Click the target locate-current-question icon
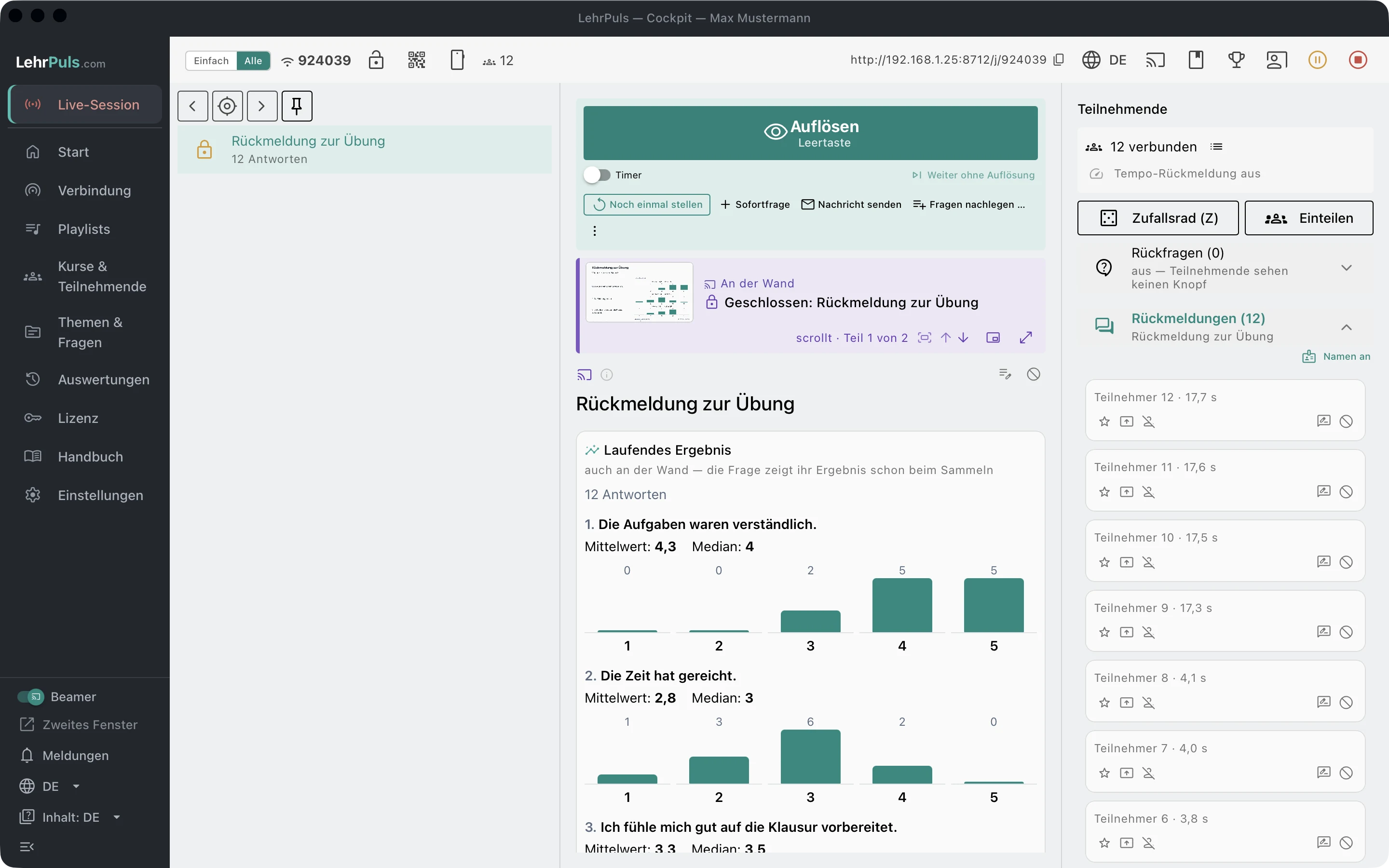The image size is (1389, 868). click(227, 106)
